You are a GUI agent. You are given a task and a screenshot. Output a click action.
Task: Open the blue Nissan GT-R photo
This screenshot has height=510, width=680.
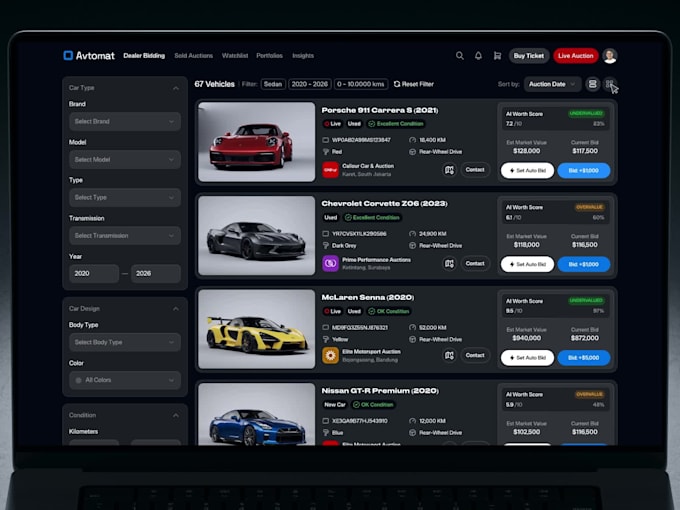pyautogui.click(x=257, y=414)
